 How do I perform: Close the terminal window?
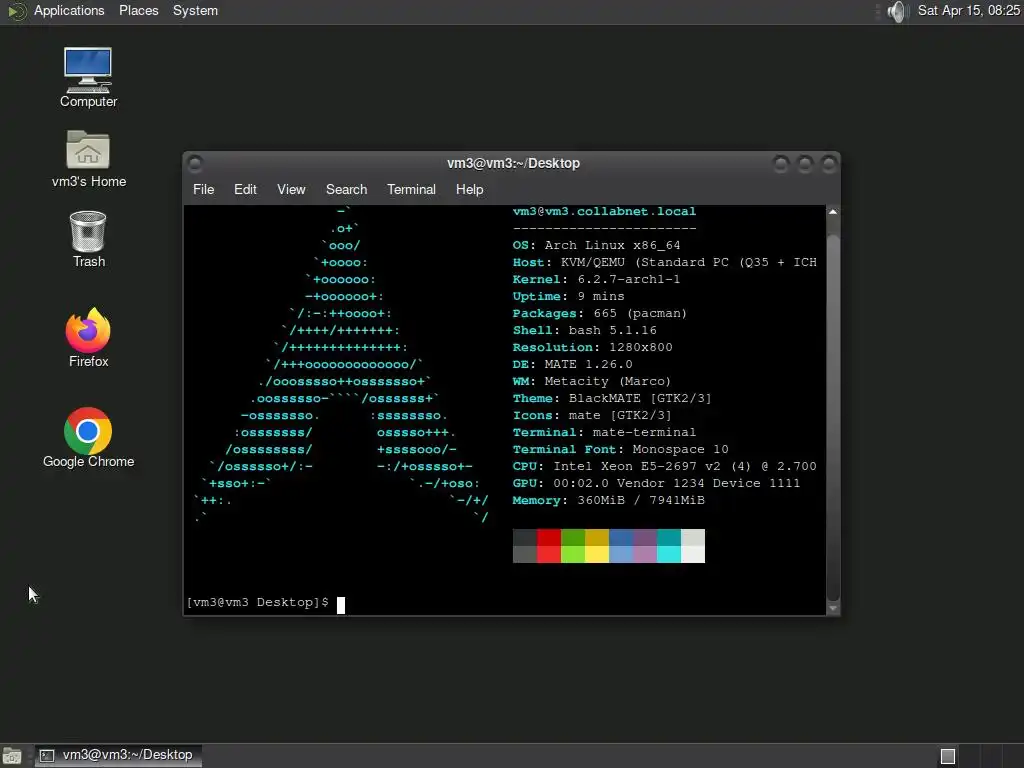coord(828,163)
